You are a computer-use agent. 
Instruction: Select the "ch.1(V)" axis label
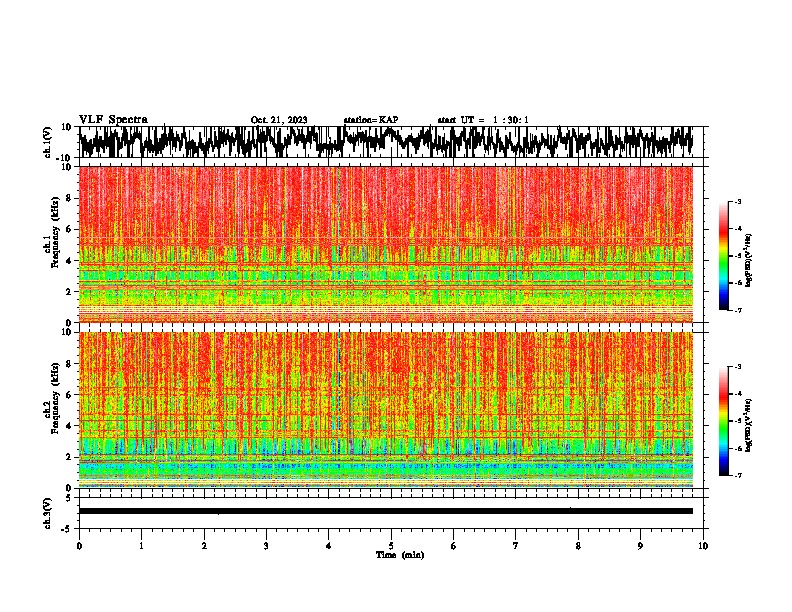click(48, 143)
